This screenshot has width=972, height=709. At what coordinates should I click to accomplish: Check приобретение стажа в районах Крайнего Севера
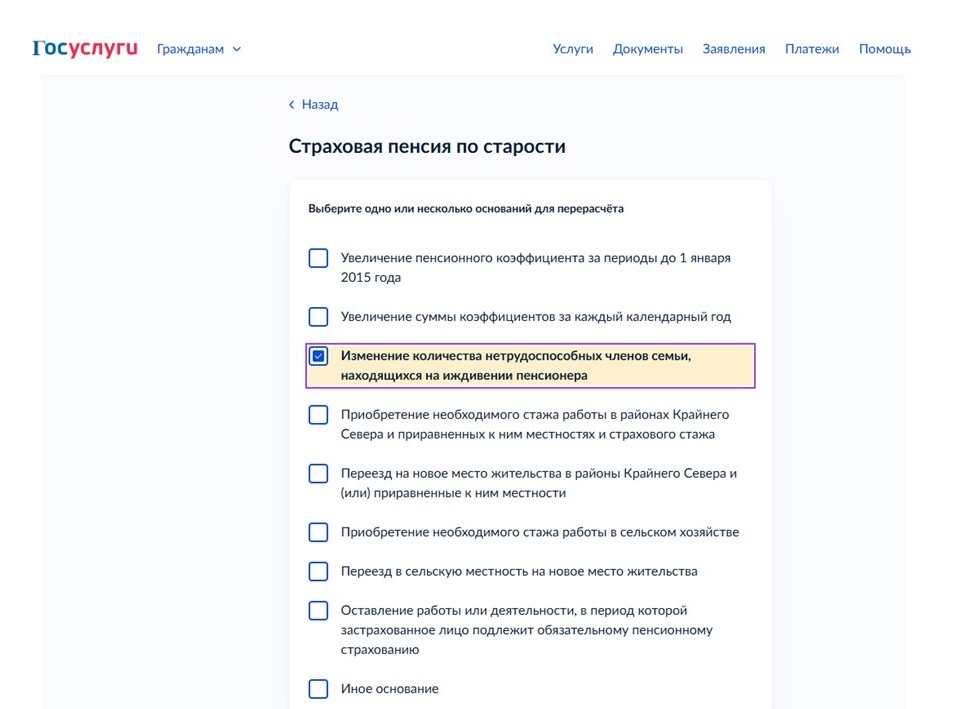[x=318, y=414]
